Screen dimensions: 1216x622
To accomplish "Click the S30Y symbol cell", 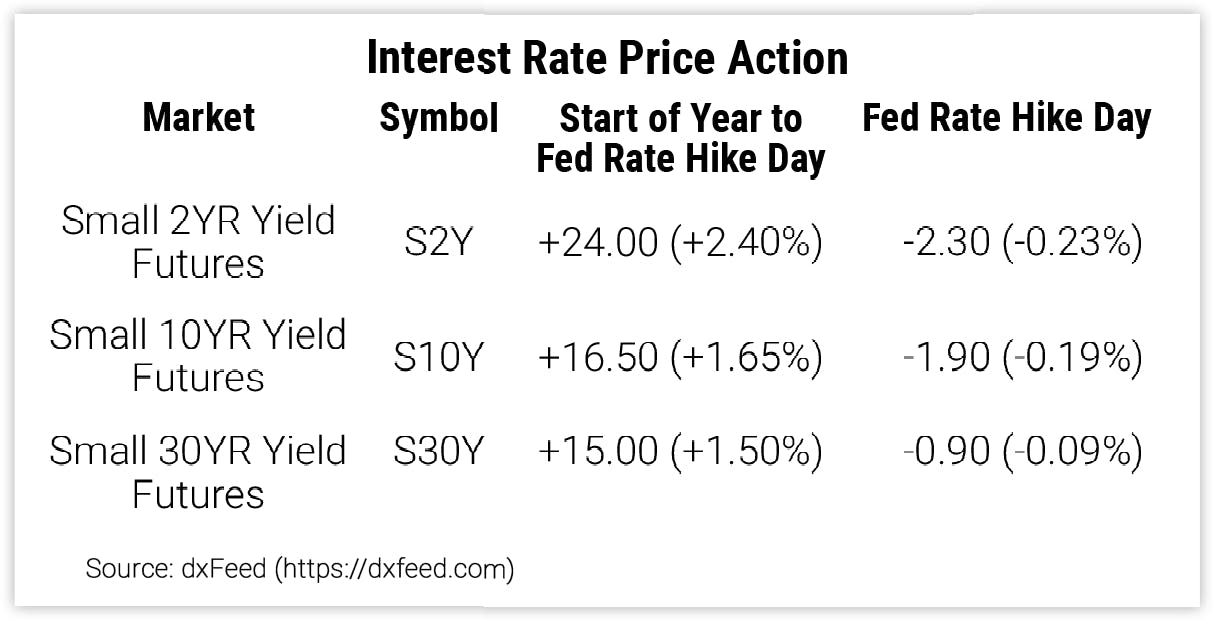I will pyautogui.click(x=438, y=452).
